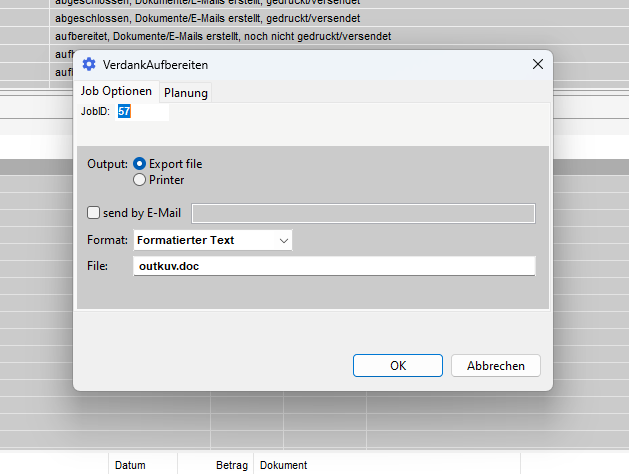
Task: Click the Betrag column header
Action: click(230, 465)
